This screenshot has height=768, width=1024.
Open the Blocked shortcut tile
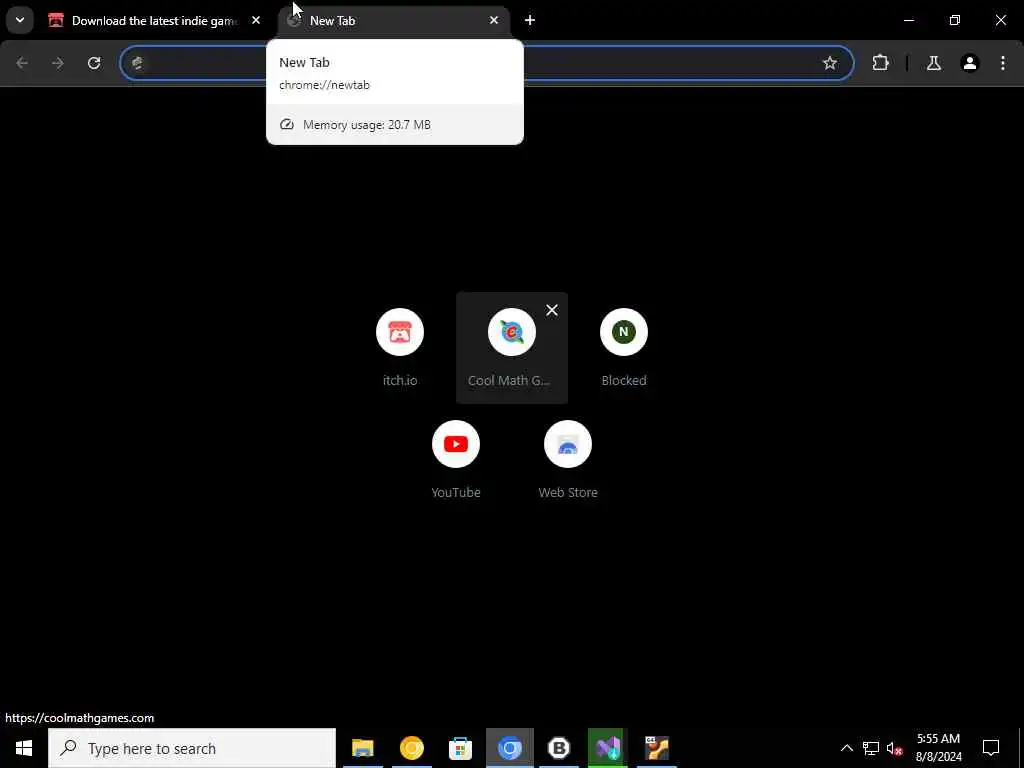[624, 347]
